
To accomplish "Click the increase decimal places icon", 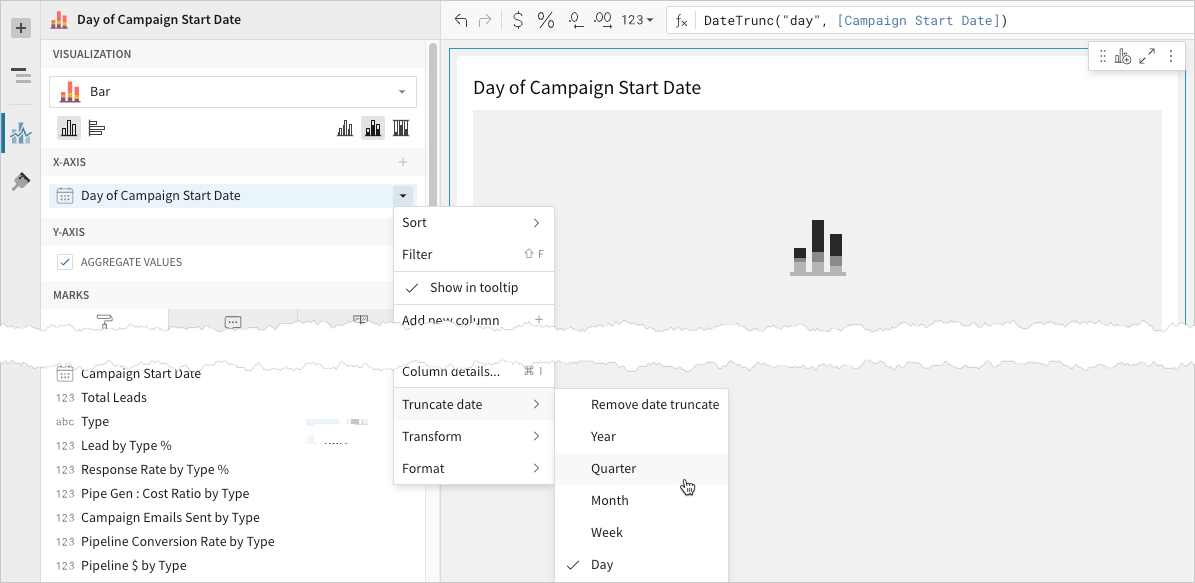I will coord(603,20).
